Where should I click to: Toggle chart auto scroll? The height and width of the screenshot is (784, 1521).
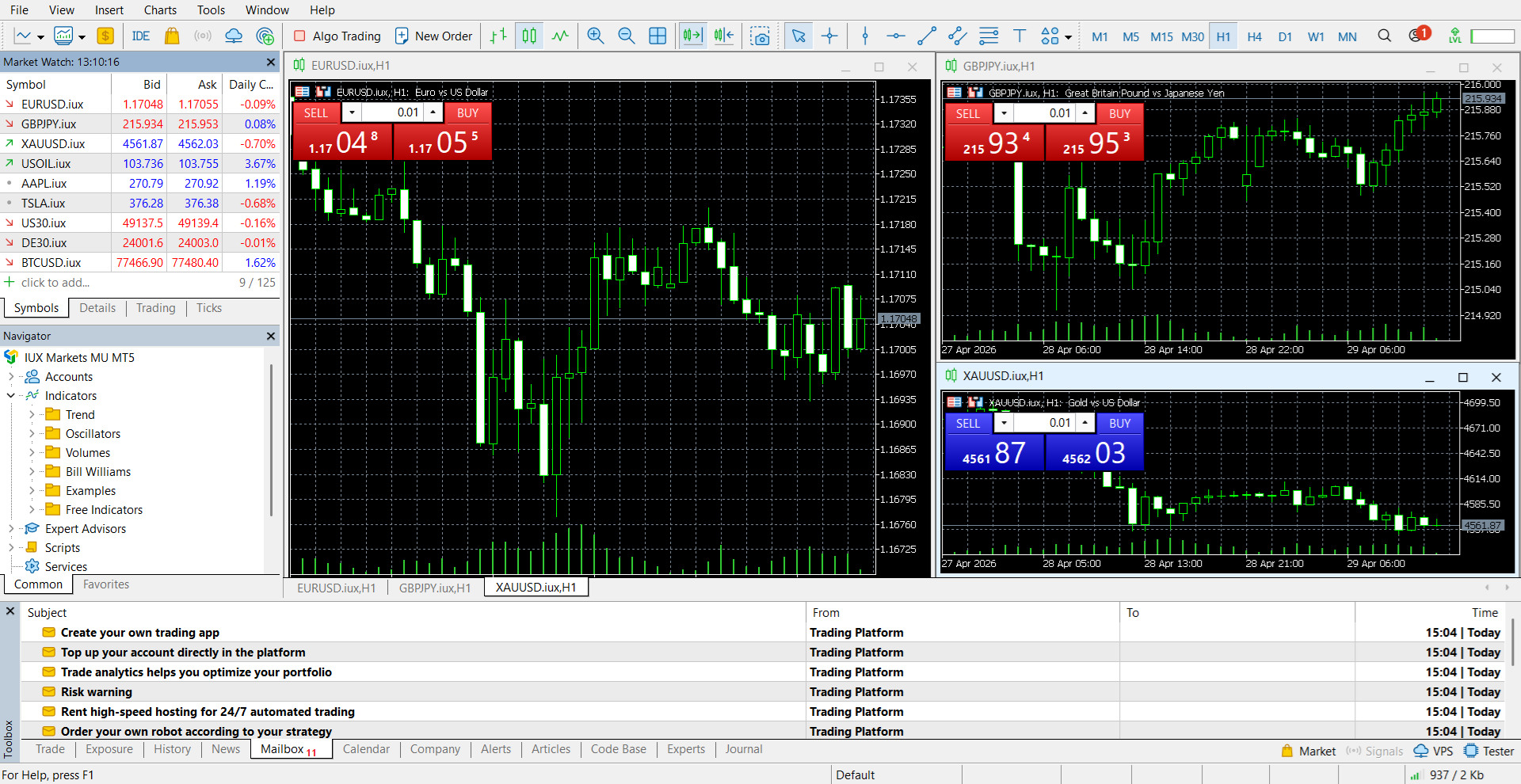point(693,36)
